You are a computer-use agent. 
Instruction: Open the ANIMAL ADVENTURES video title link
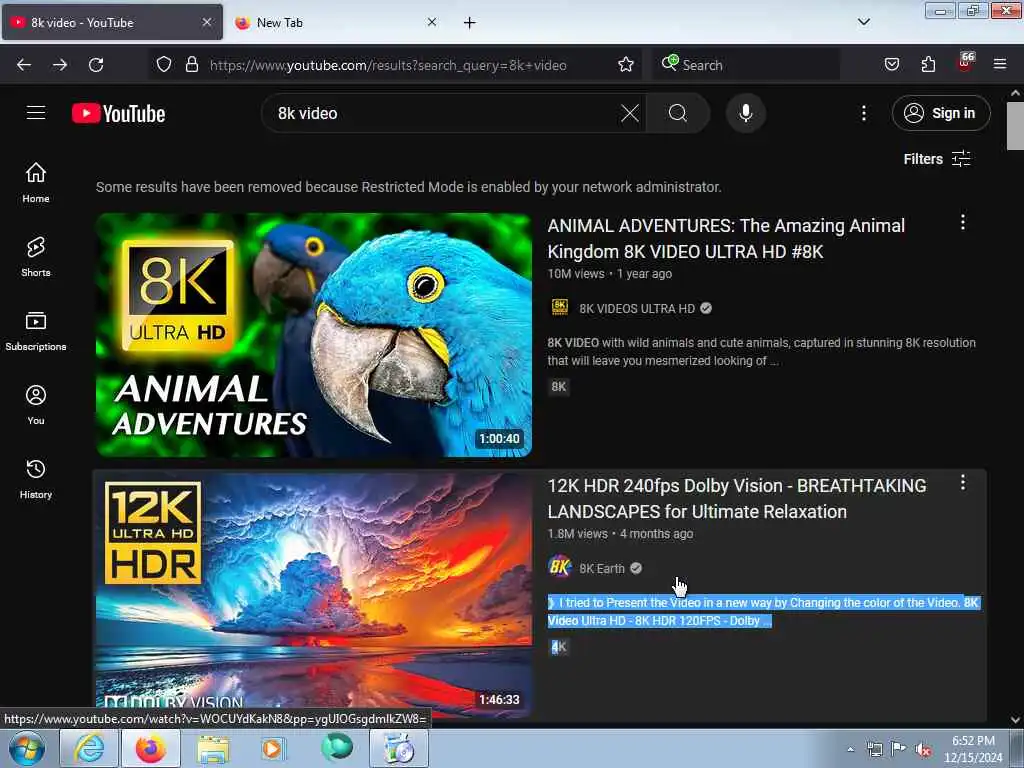726,238
